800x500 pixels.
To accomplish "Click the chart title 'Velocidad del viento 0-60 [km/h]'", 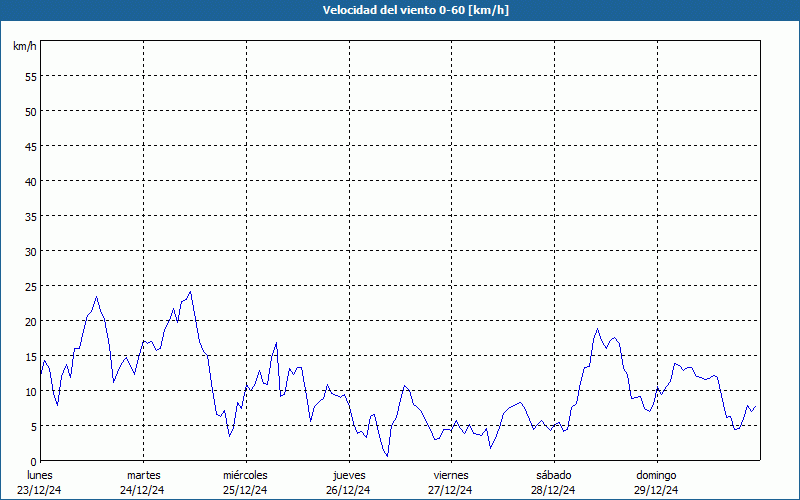I will pyautogui.click(x=415, y=10).
